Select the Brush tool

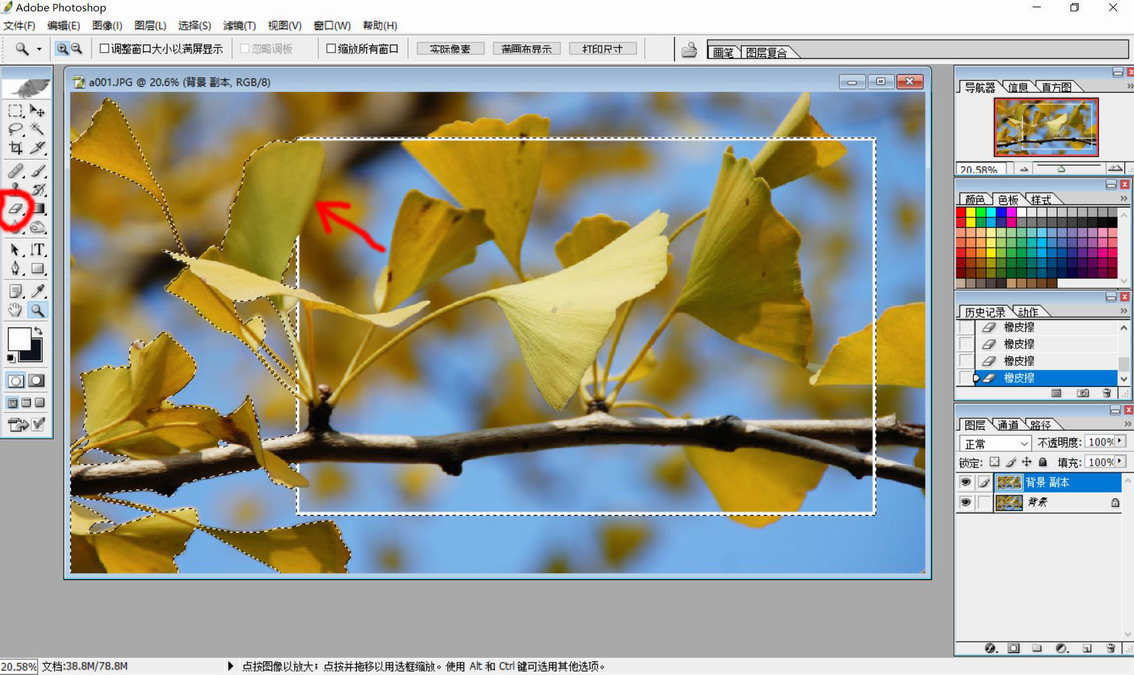tap(38, 171)
